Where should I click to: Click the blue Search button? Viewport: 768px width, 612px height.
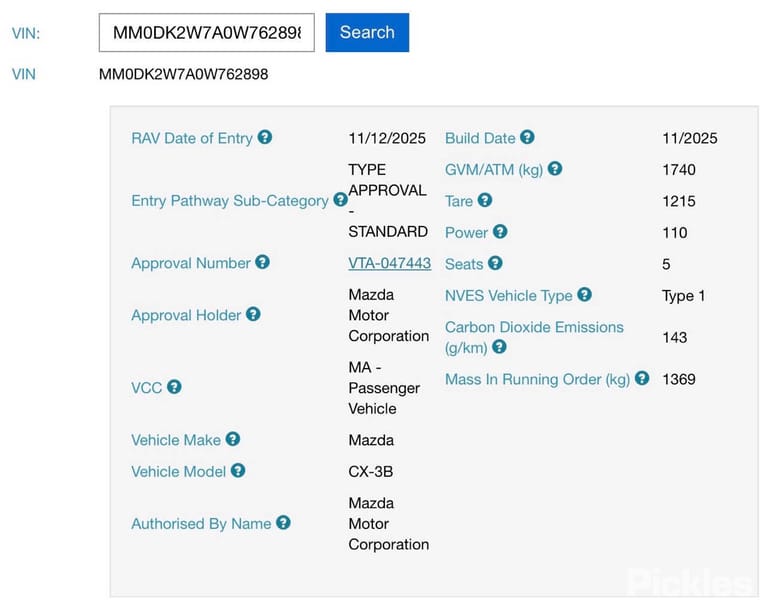[x=367, y=32]
